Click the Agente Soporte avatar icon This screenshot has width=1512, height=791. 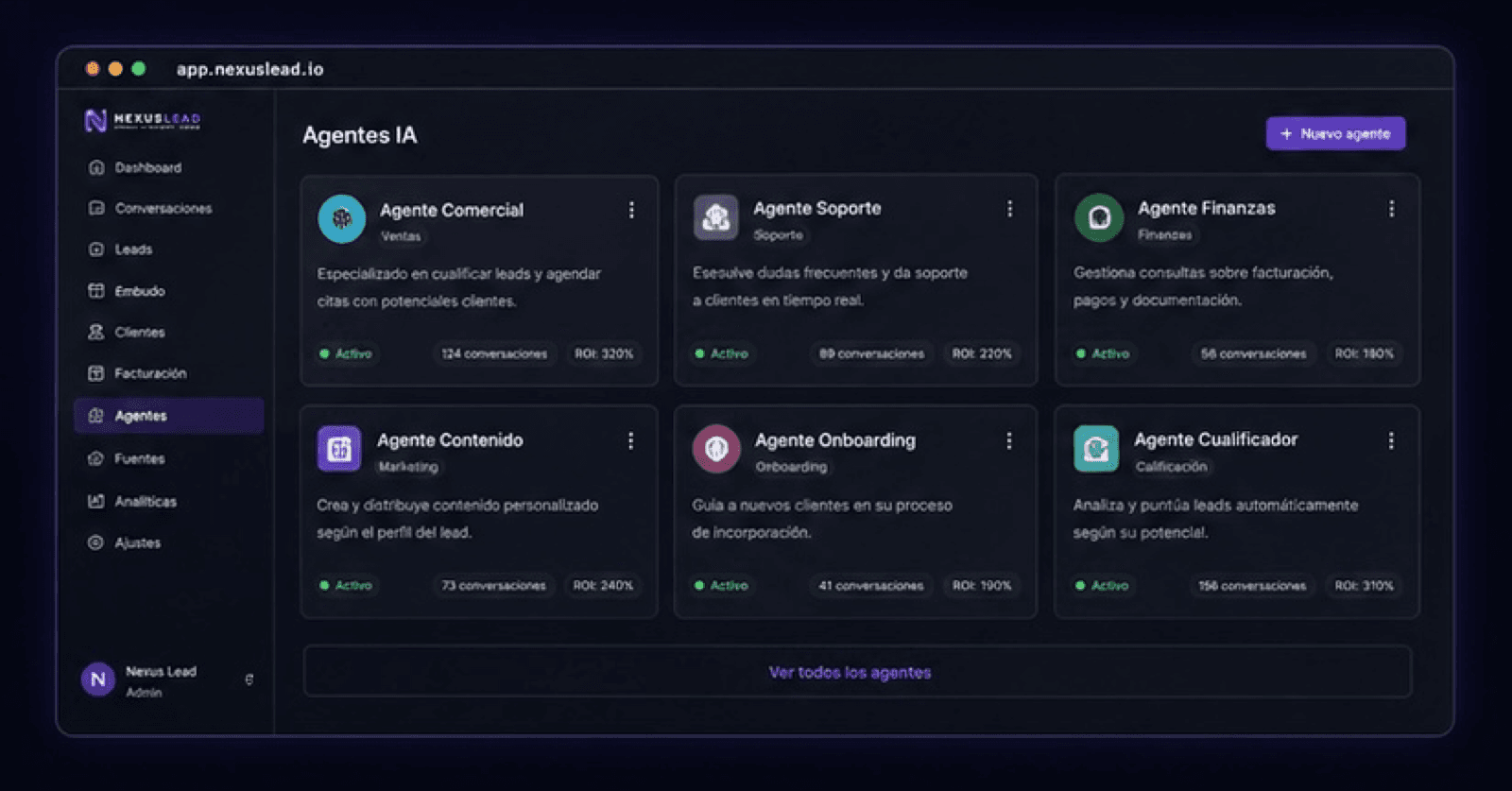click(x=716, y=217)
